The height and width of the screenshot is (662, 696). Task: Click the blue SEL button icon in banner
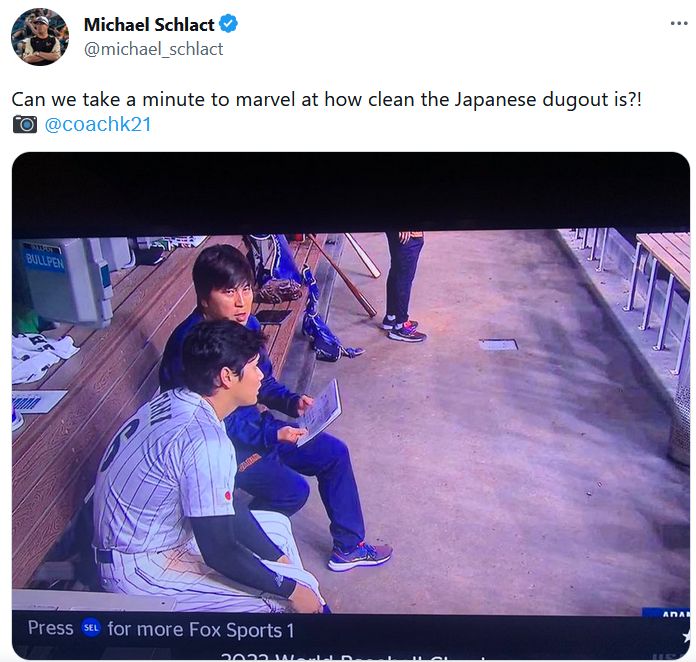pyautogui.click(x=91, y=628)
